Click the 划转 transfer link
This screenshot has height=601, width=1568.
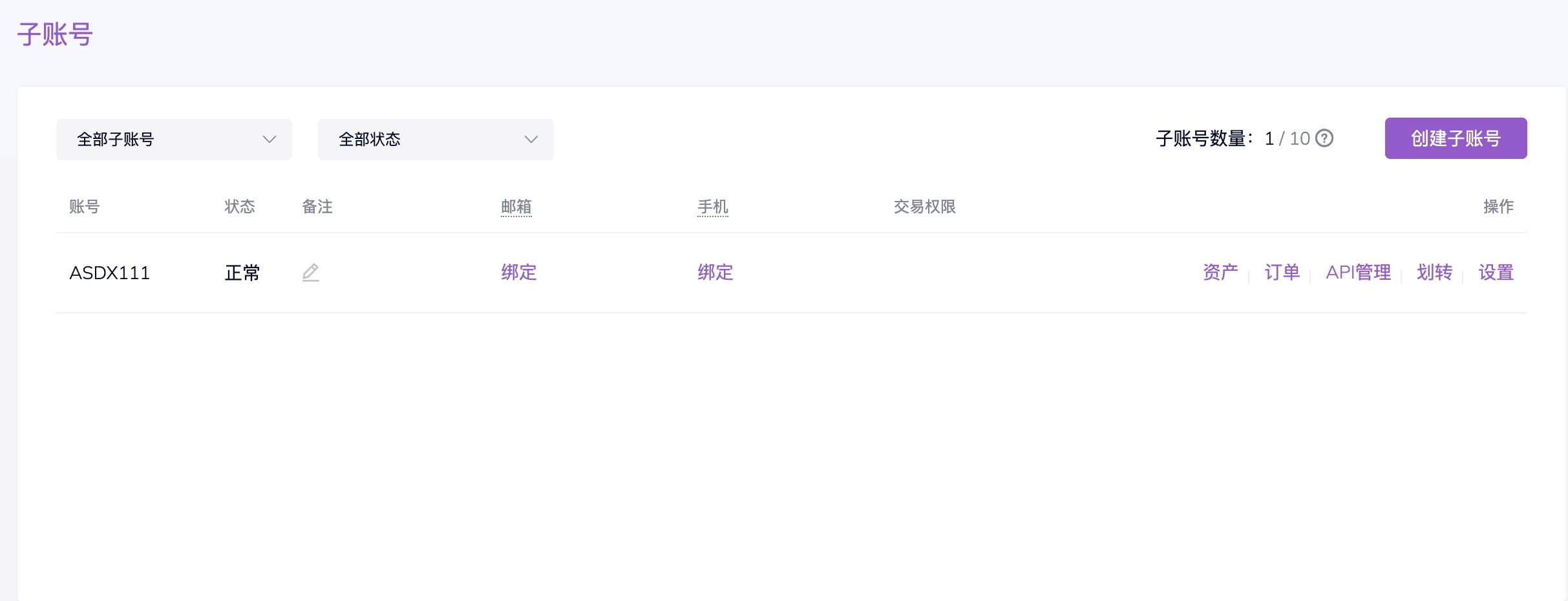click(x=1434, y=273)
